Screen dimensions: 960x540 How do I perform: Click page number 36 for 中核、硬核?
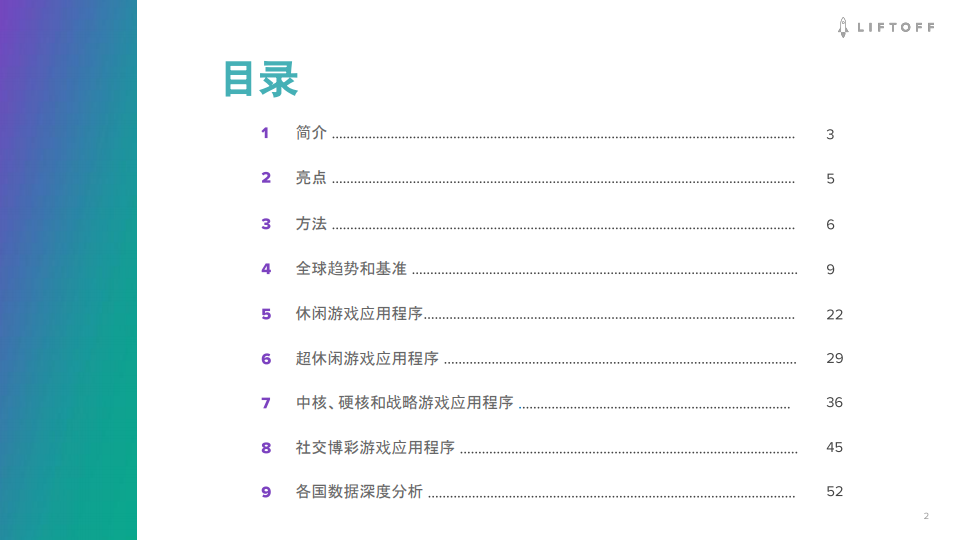pyautogui.click(x=834, y=402)
